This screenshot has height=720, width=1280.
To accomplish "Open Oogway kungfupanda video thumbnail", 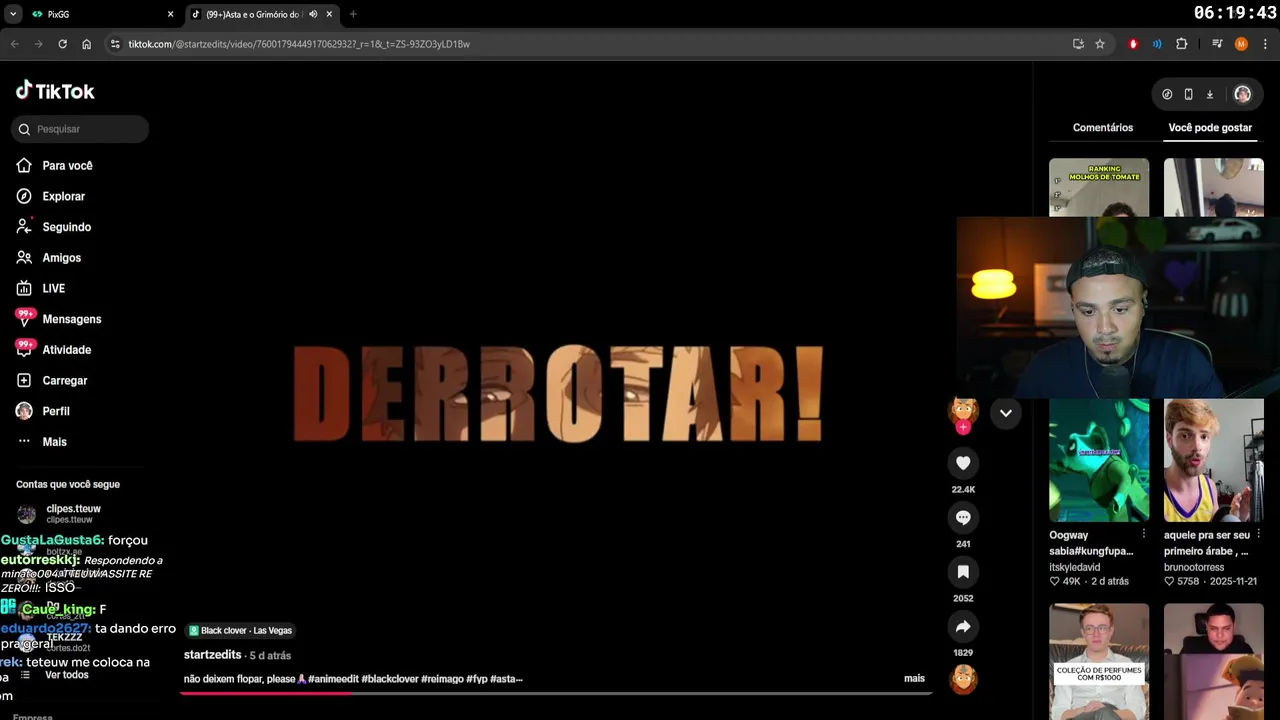I will (x=1099, y=460).
